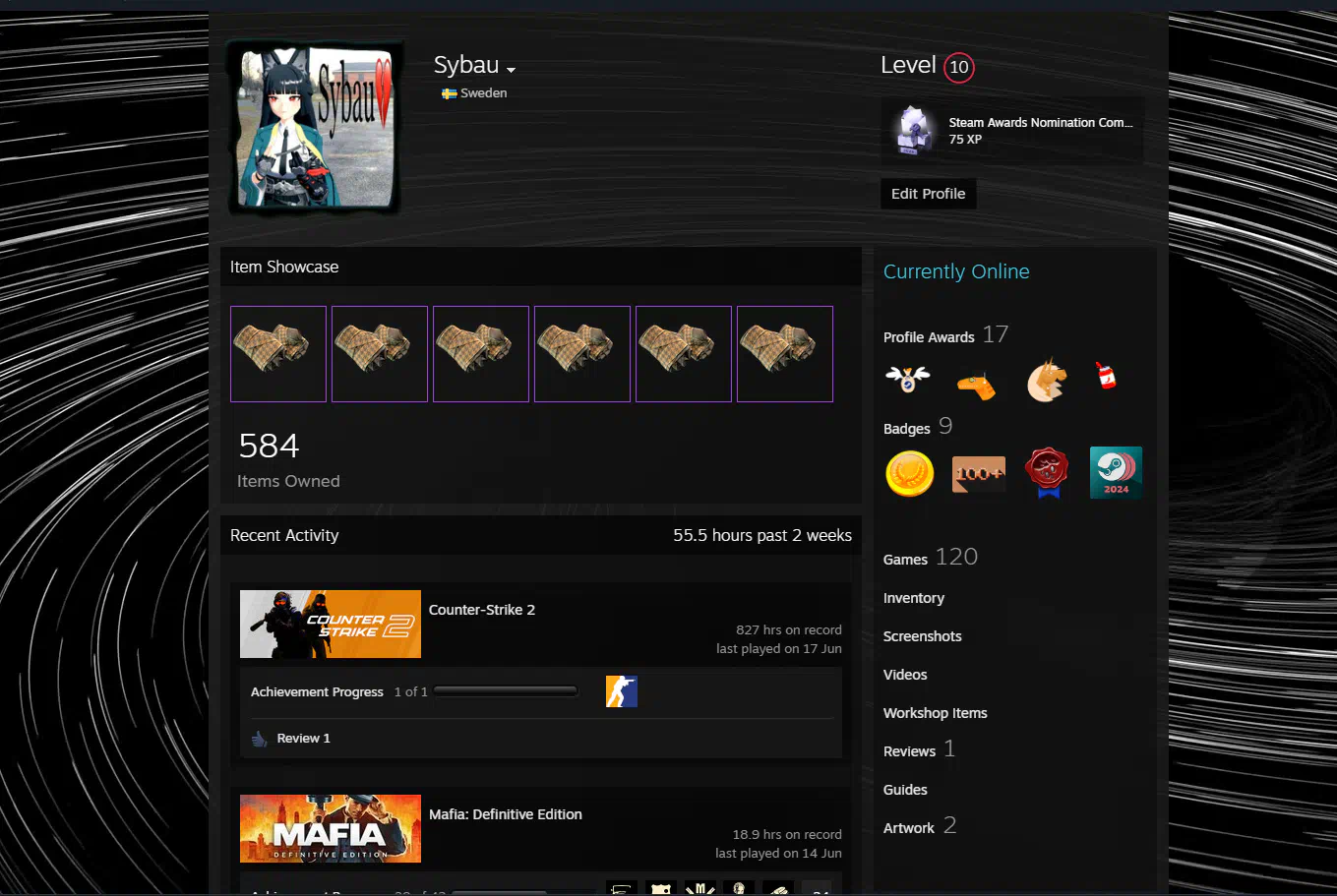
Task: Click the 75 XP text
Action: 965,140
